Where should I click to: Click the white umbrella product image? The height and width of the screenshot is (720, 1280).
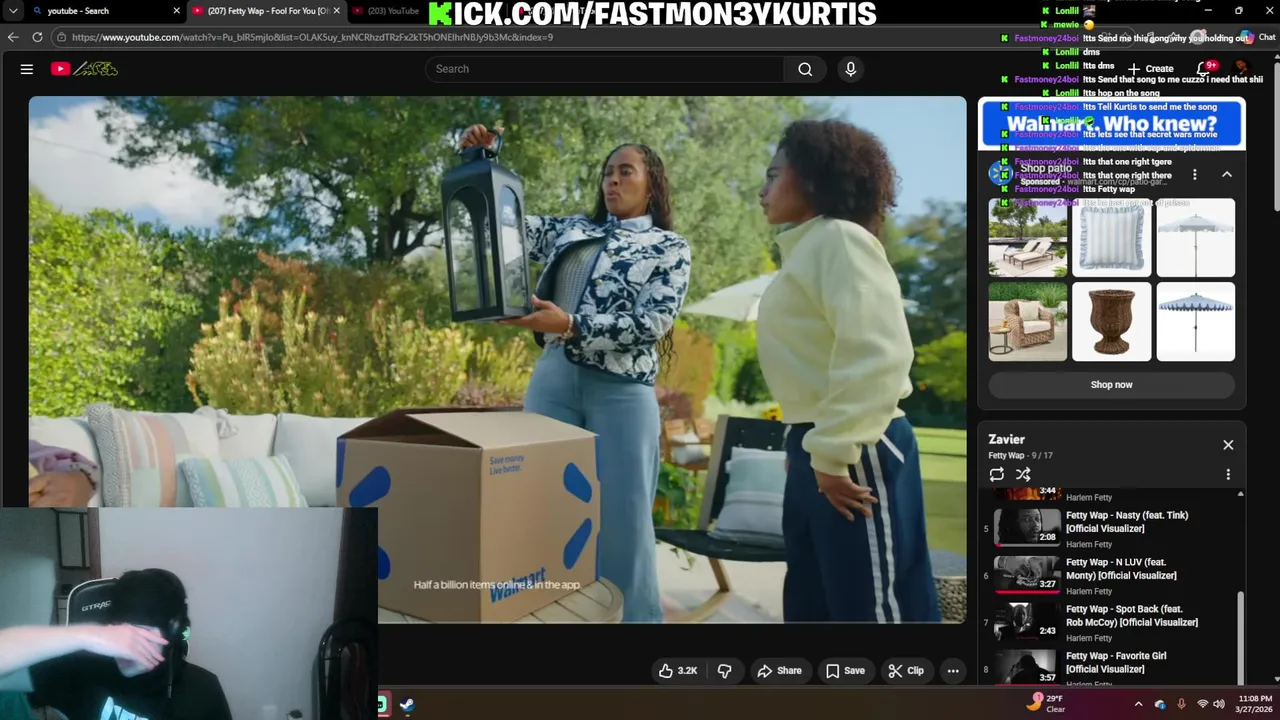click(x=1195, y=237)
